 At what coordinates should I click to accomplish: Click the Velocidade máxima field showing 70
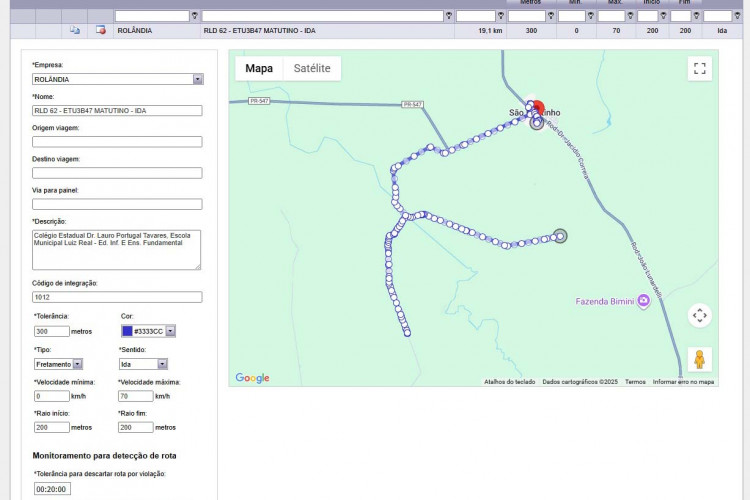pos(135,396)
